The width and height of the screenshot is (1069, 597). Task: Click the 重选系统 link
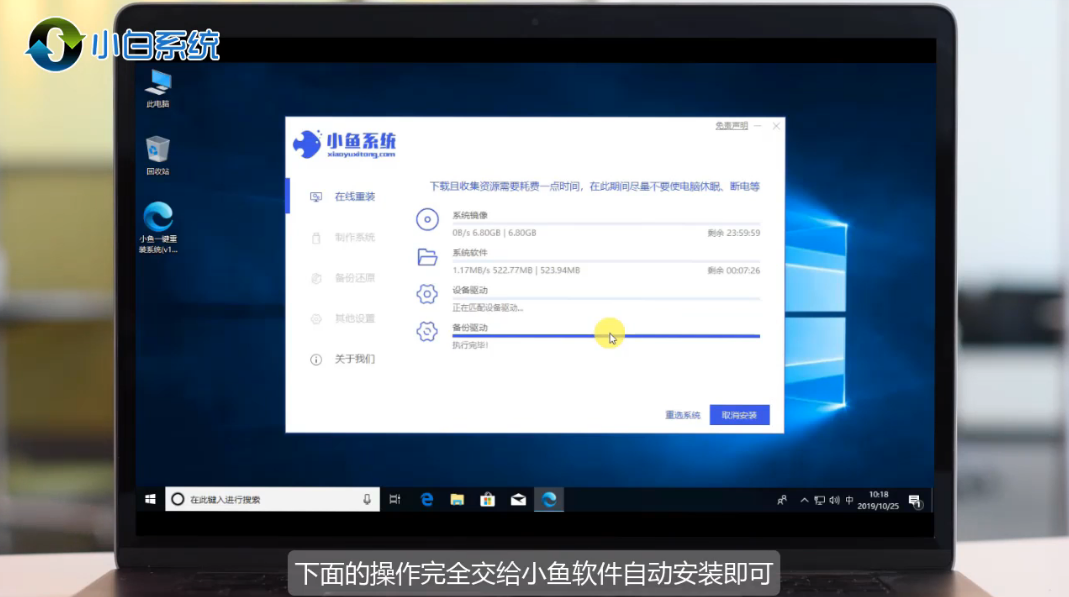click(682, 415)
